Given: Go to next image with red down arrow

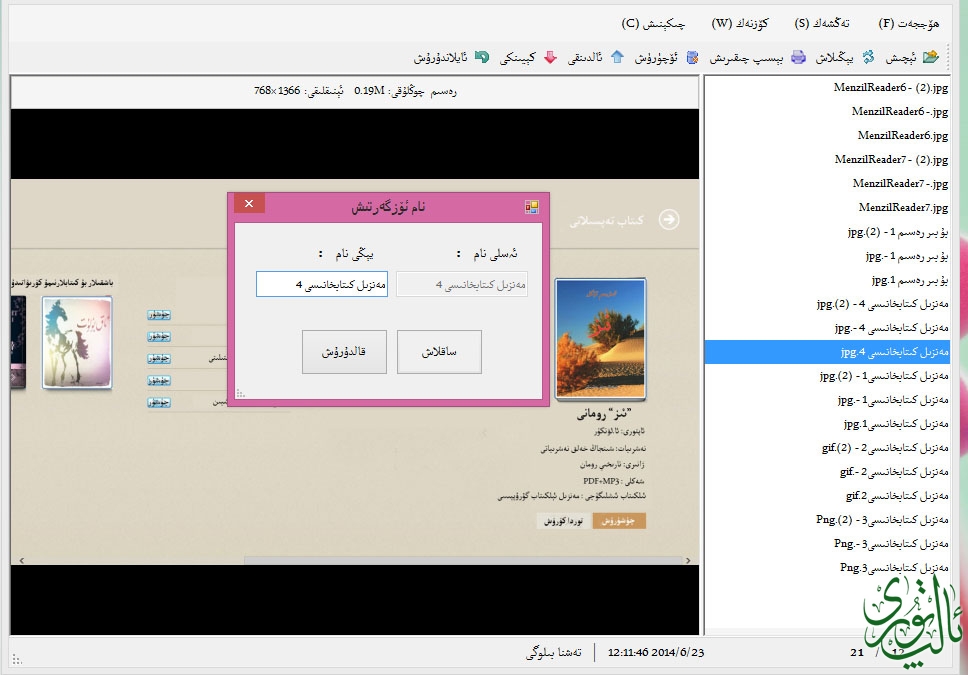Looking at the screenshot, I should tap(550, 57).
